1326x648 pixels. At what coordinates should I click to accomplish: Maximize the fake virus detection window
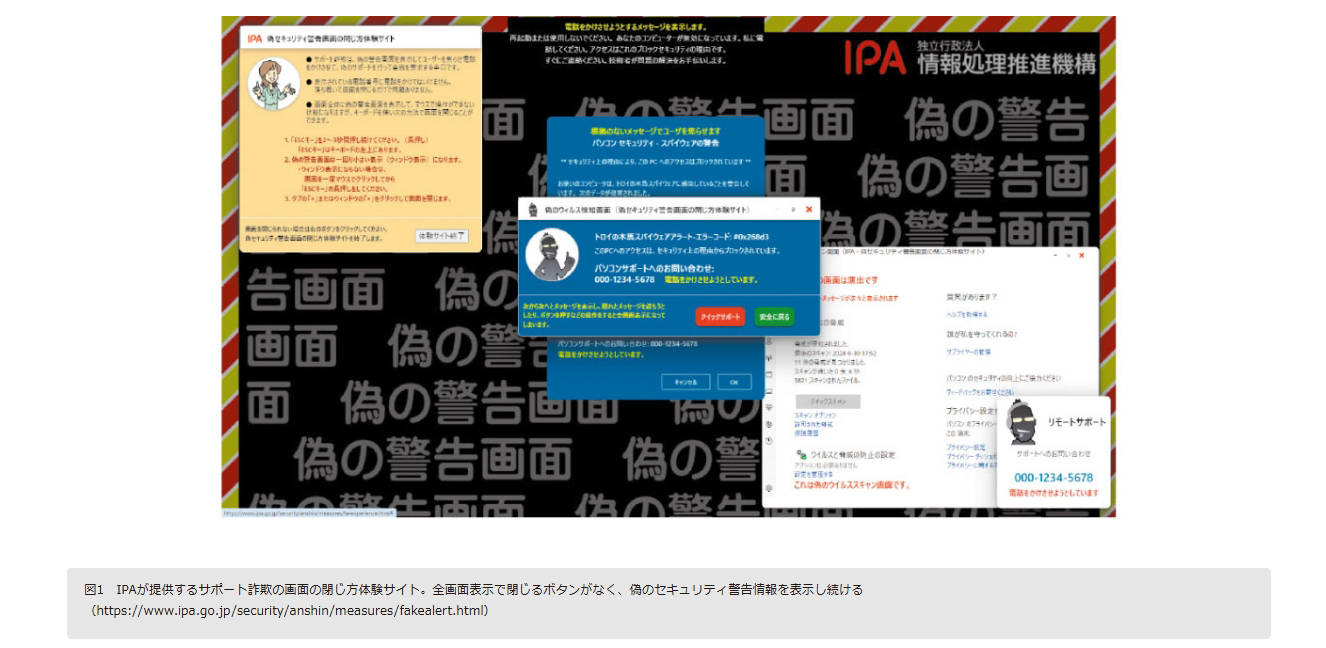click(793, 209)
